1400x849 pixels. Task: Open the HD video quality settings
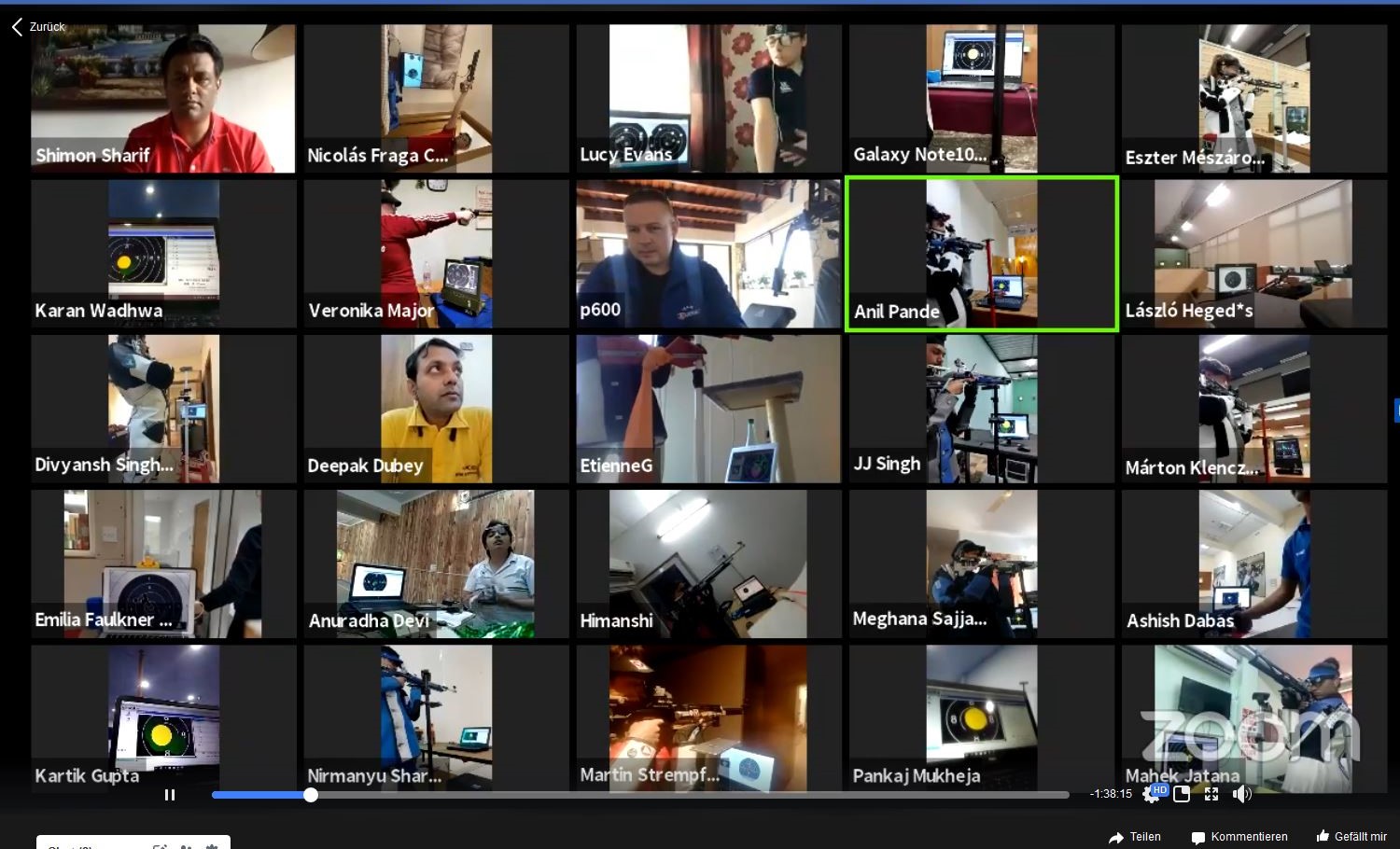tap(1155, 794)
